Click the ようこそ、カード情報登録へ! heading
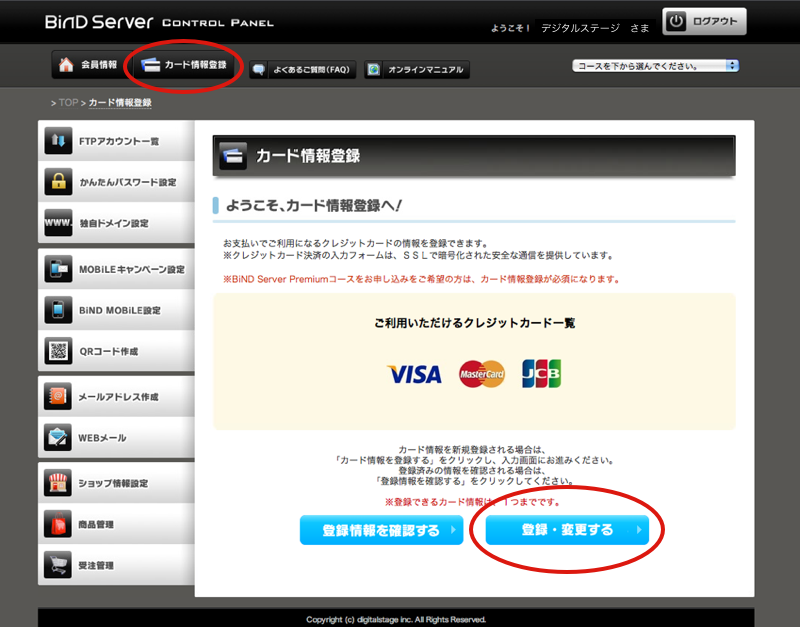Screen dimensions: 802x630 tap(314, 206)
